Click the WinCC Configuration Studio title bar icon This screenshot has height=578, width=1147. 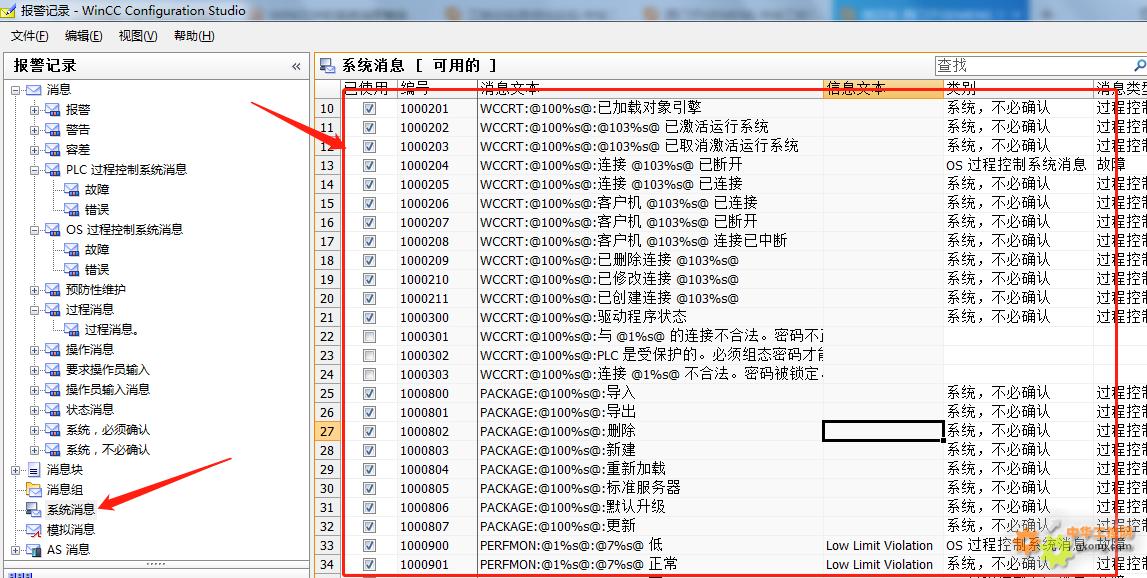[9, 10]
